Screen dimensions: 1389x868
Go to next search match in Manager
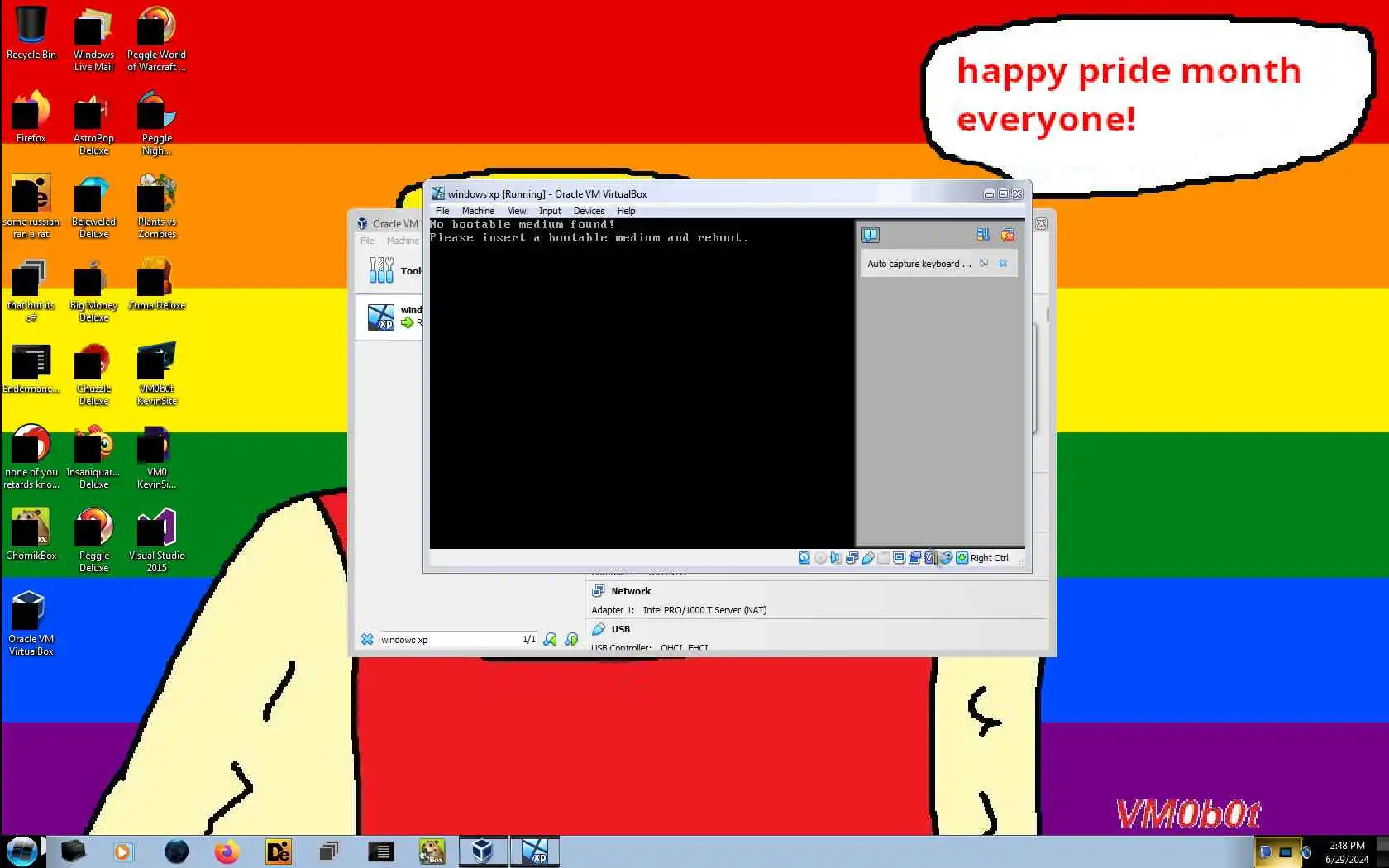point(571,639)
